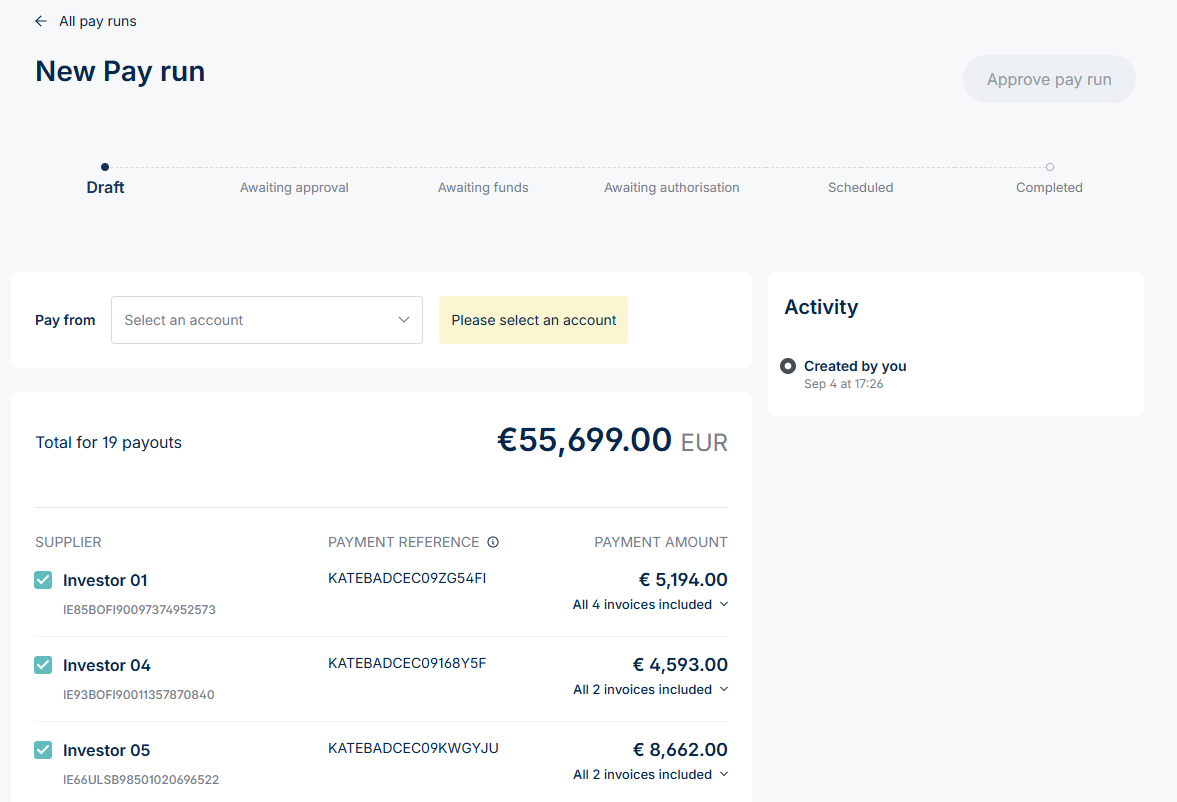Click IBAN IE85BOFI90097374952573
Viewport: 1177px width, 802px height.
[x=139, y=610]
